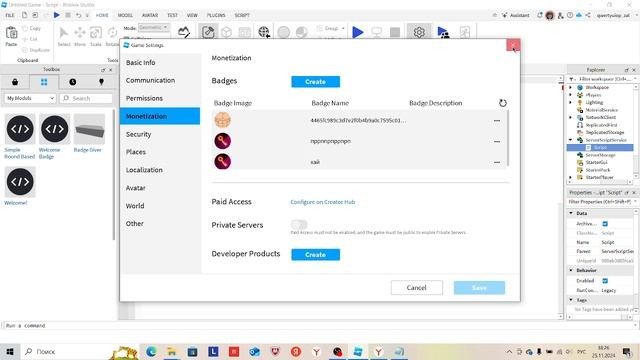Open the Assistant button in title bar
Viewport: 640px width, 360px height.
(x=515, y=15)
